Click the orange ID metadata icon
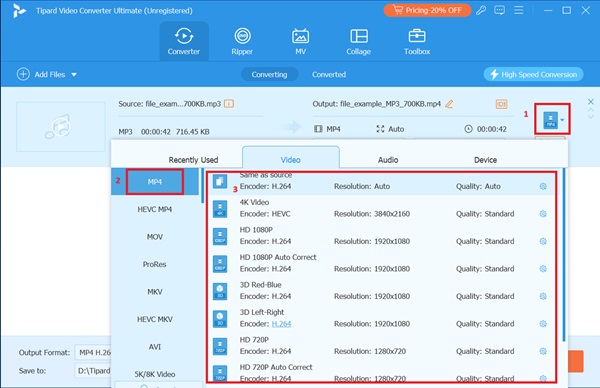600x388 pixels. tap(501, 104)
